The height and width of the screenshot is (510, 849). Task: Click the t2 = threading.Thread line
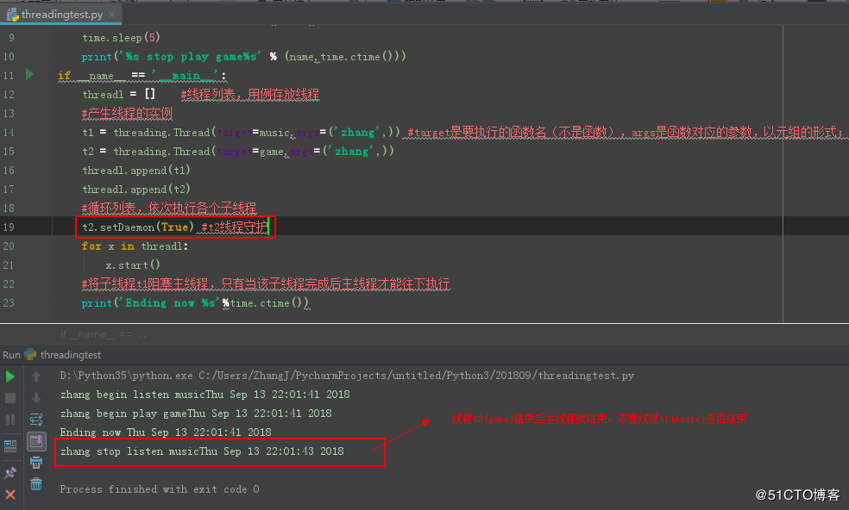click(238, 151)
